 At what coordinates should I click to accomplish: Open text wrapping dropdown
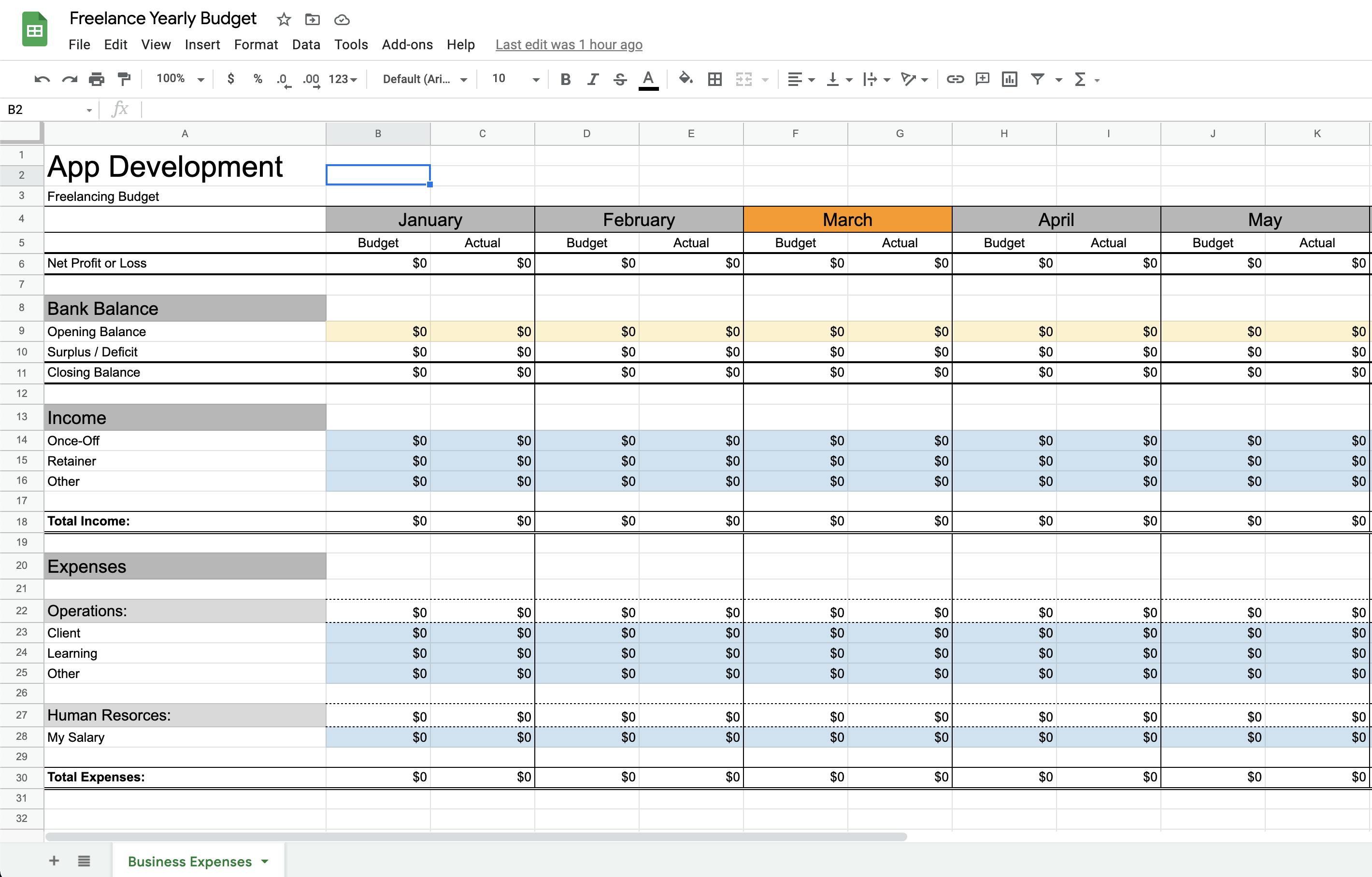(x=876, y=79)
